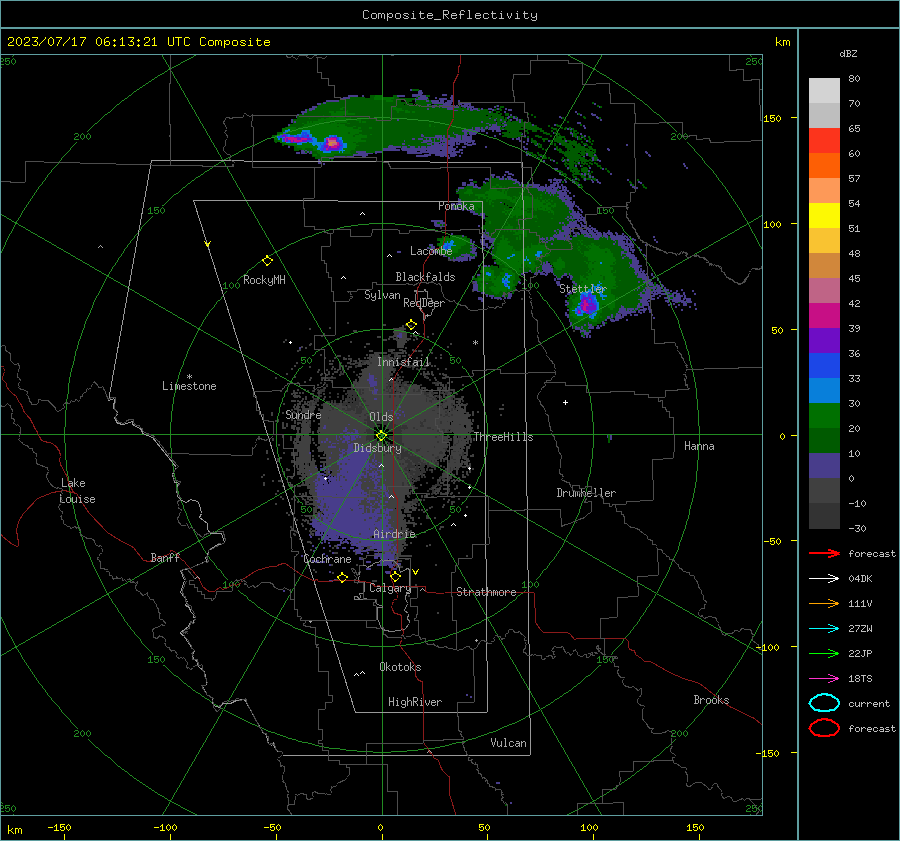Image resolution: width=900 pixels, height=841 pixels.
Task: Click the bottom axis -150 km tick label
Action: click(x=59, y=827)
